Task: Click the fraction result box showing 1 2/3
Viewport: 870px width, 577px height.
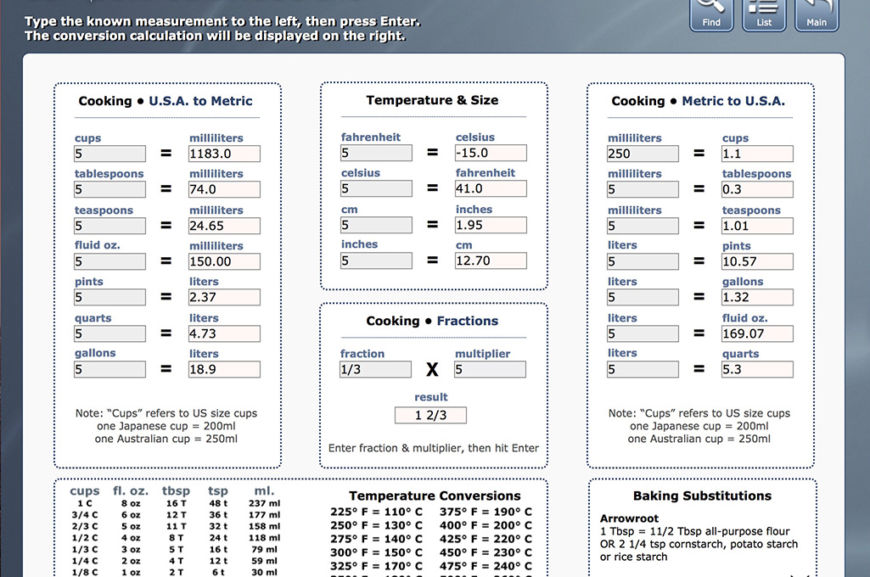Action: (x=431, y=415)
